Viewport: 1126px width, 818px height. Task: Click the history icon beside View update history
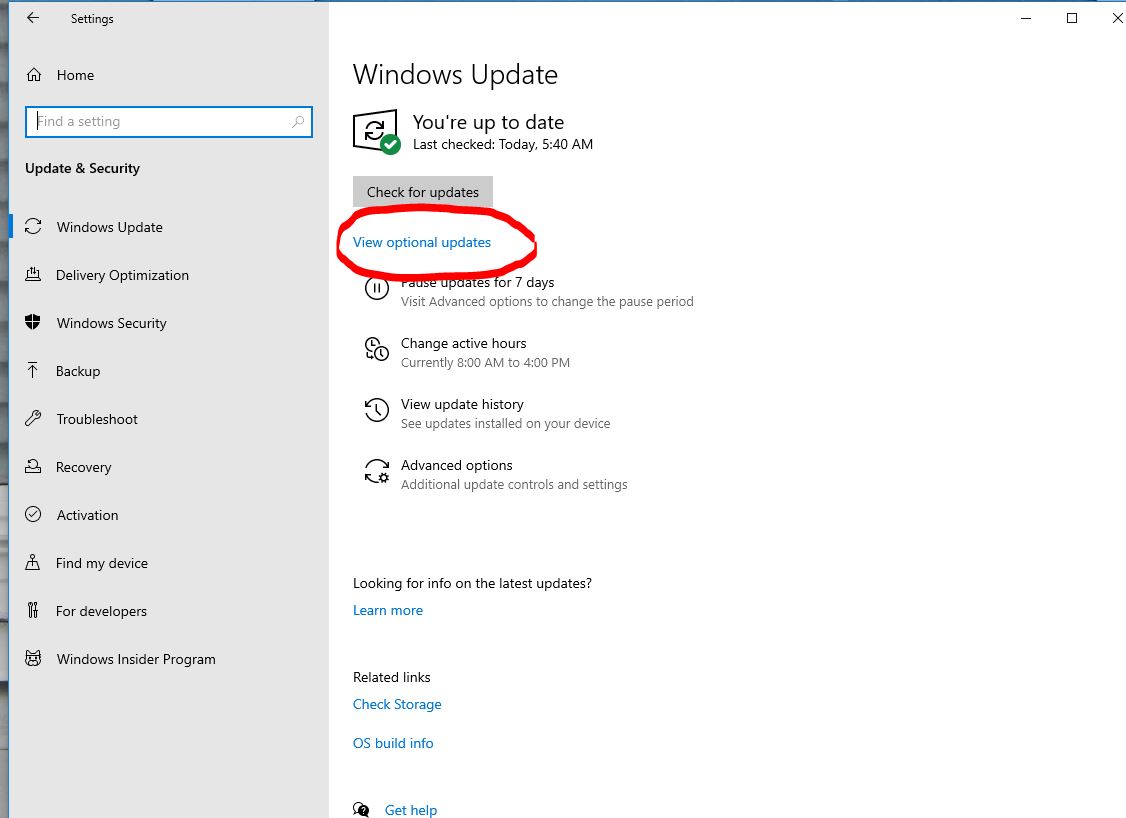point(377,410)
